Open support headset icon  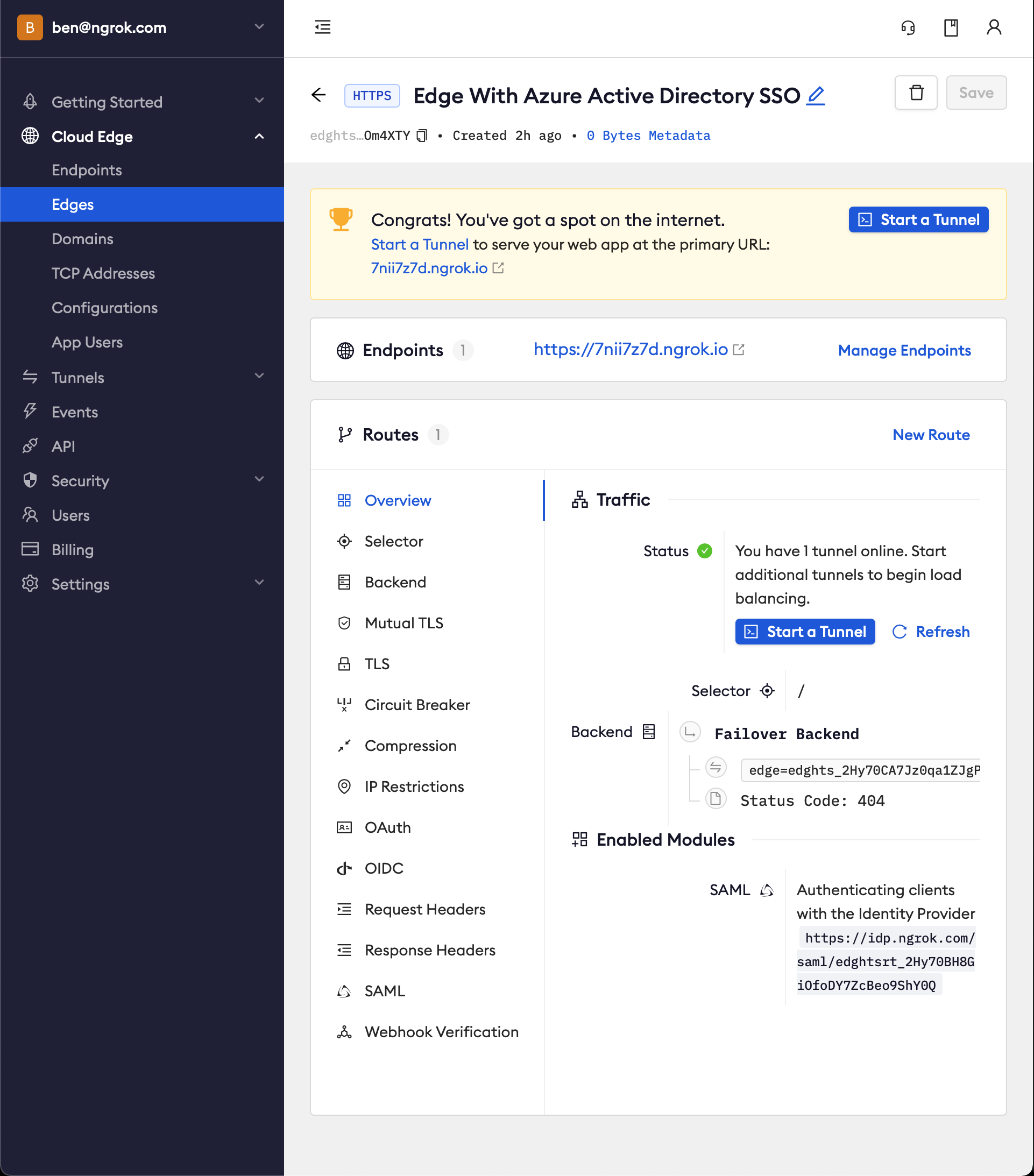(908, 27)
